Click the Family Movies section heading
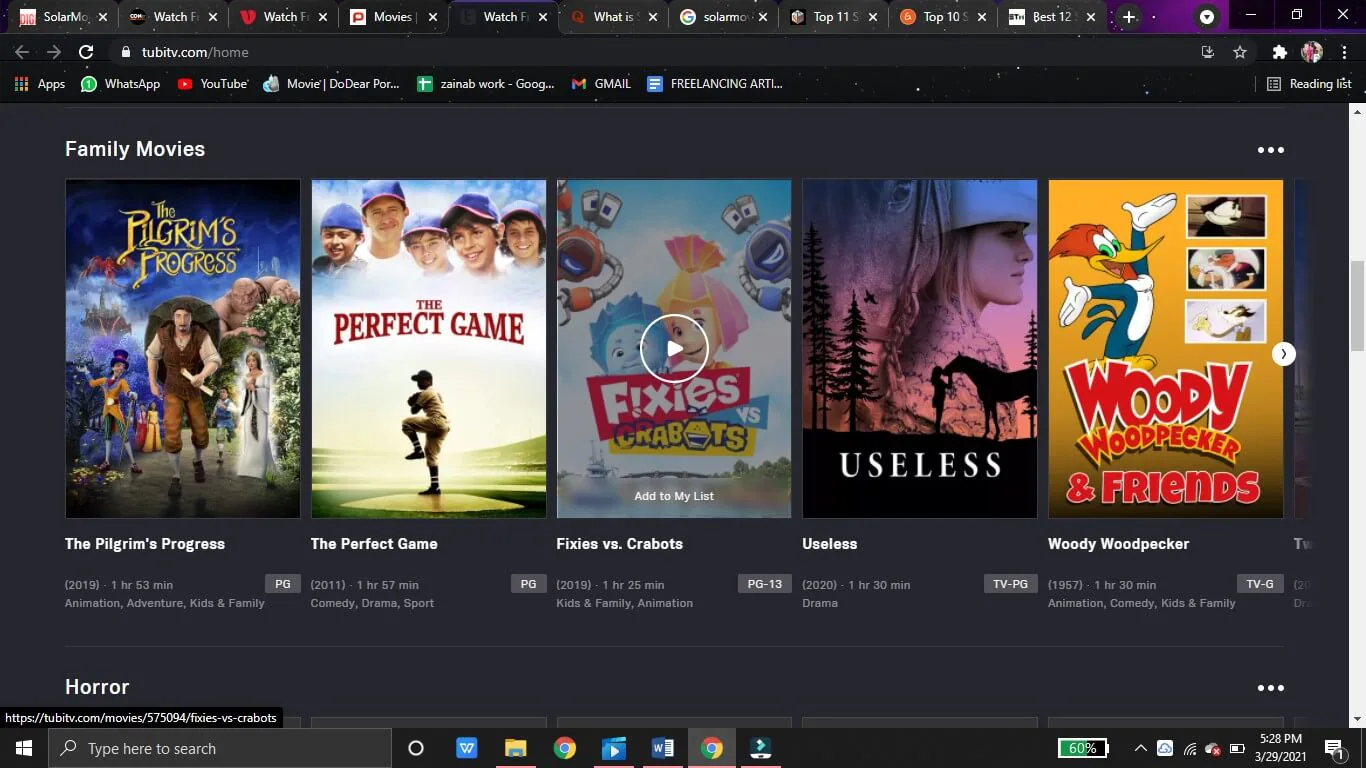This screenshot has width=1366, height=768. coord(135,149)
